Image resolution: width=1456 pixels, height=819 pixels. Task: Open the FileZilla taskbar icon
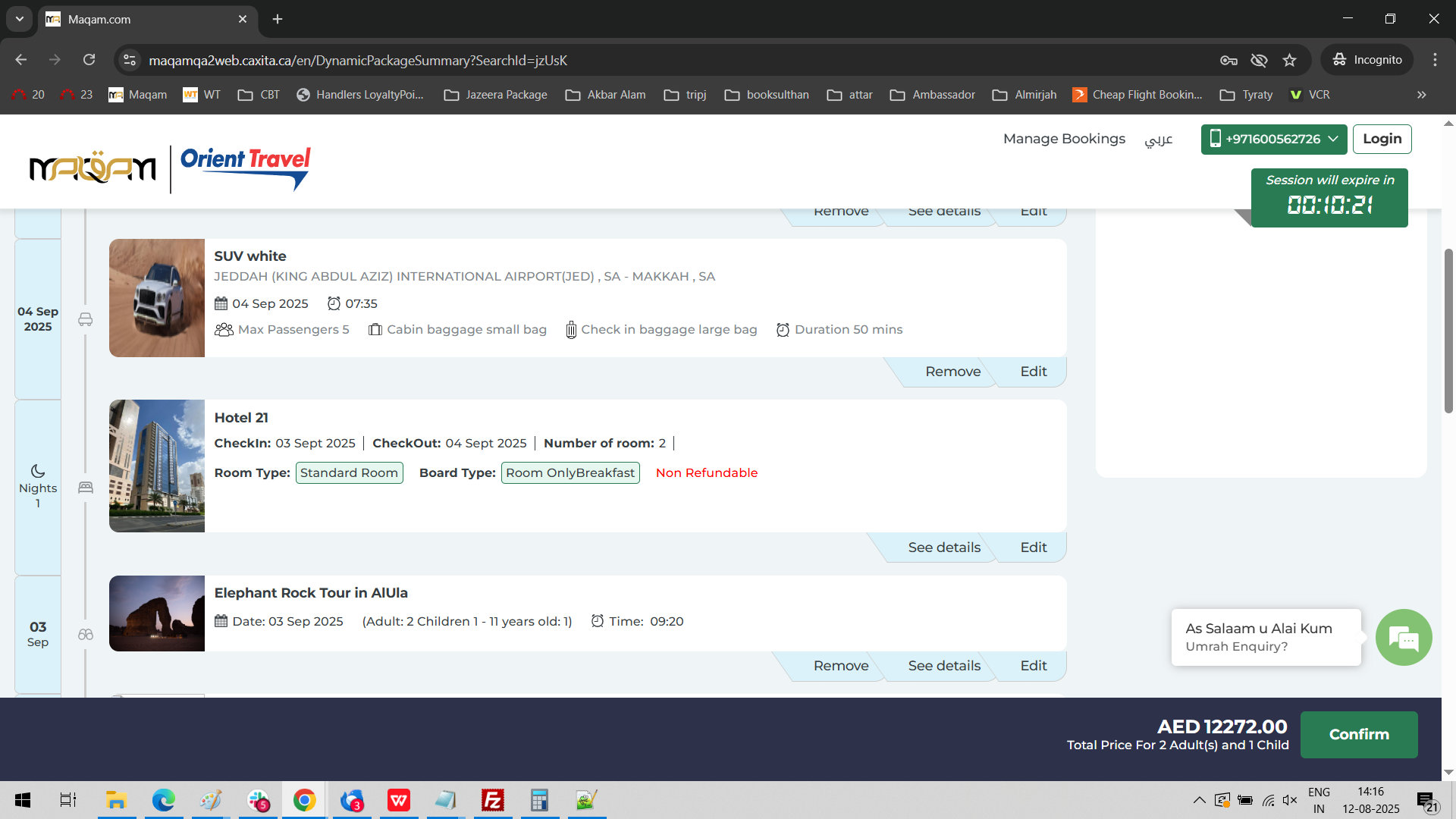(x=493, y=800)
